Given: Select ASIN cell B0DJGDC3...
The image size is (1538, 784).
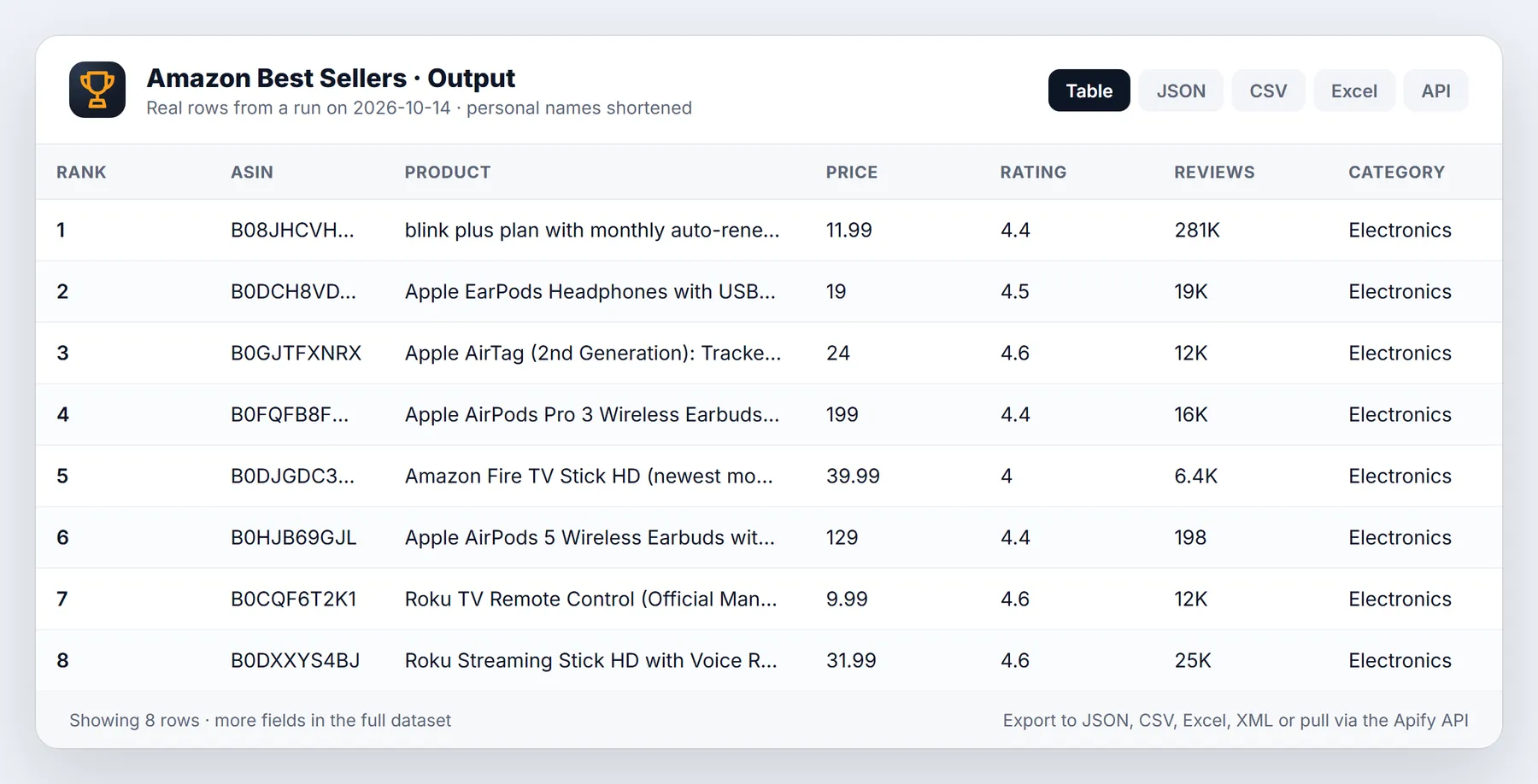Looking at the screenshot, I should (x=292, y=476).
